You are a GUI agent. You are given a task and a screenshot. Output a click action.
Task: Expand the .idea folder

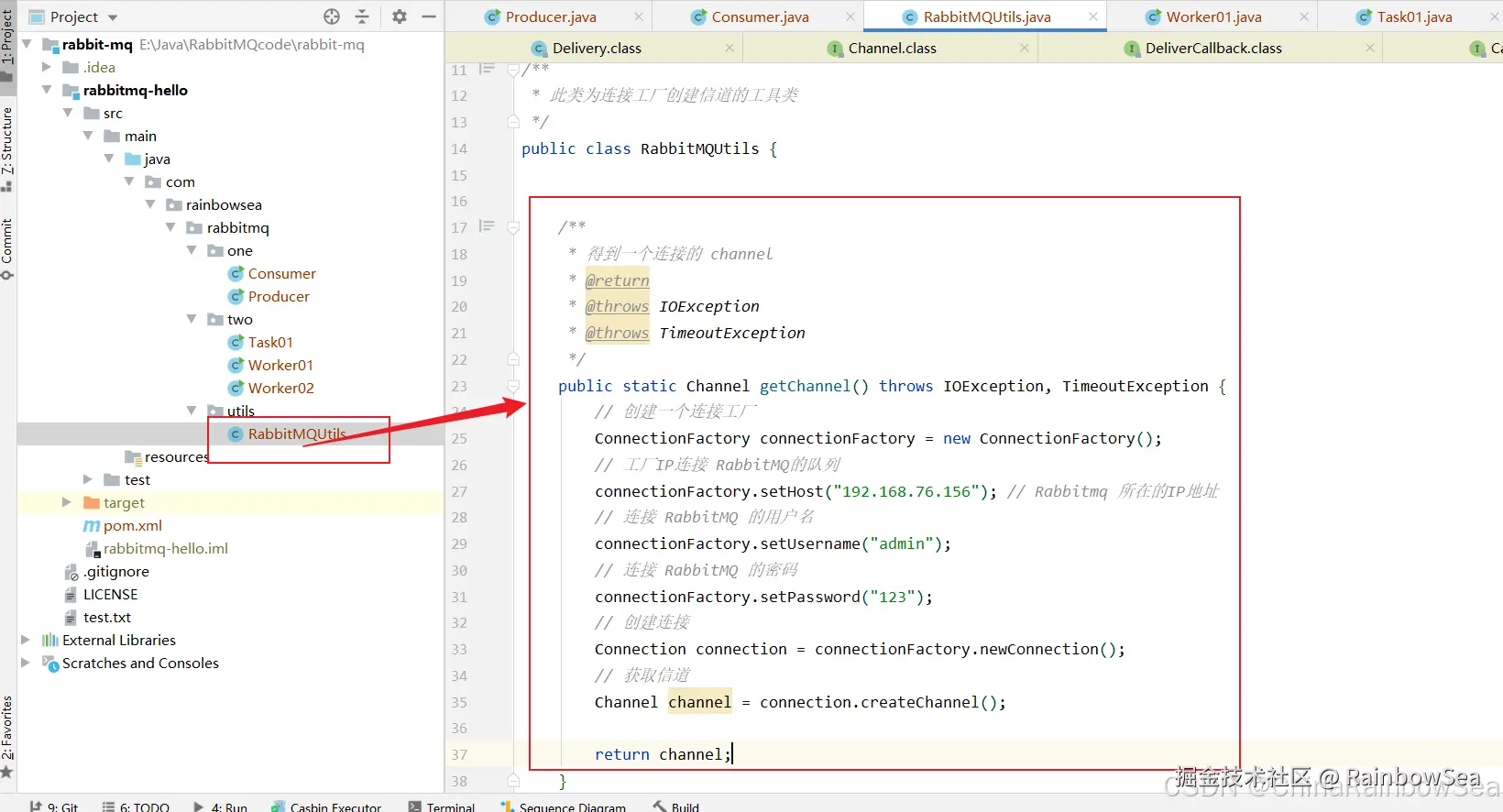(47, 67)
